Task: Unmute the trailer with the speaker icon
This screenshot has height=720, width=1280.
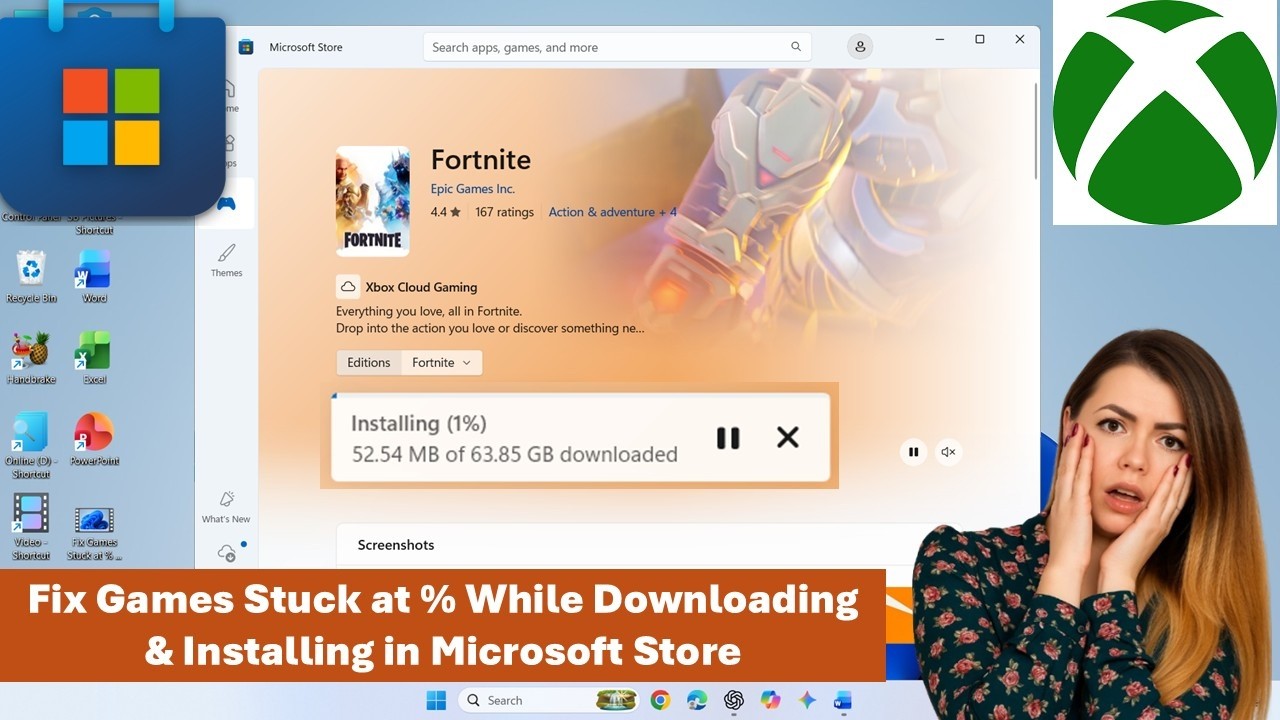Action: (948, 452)
